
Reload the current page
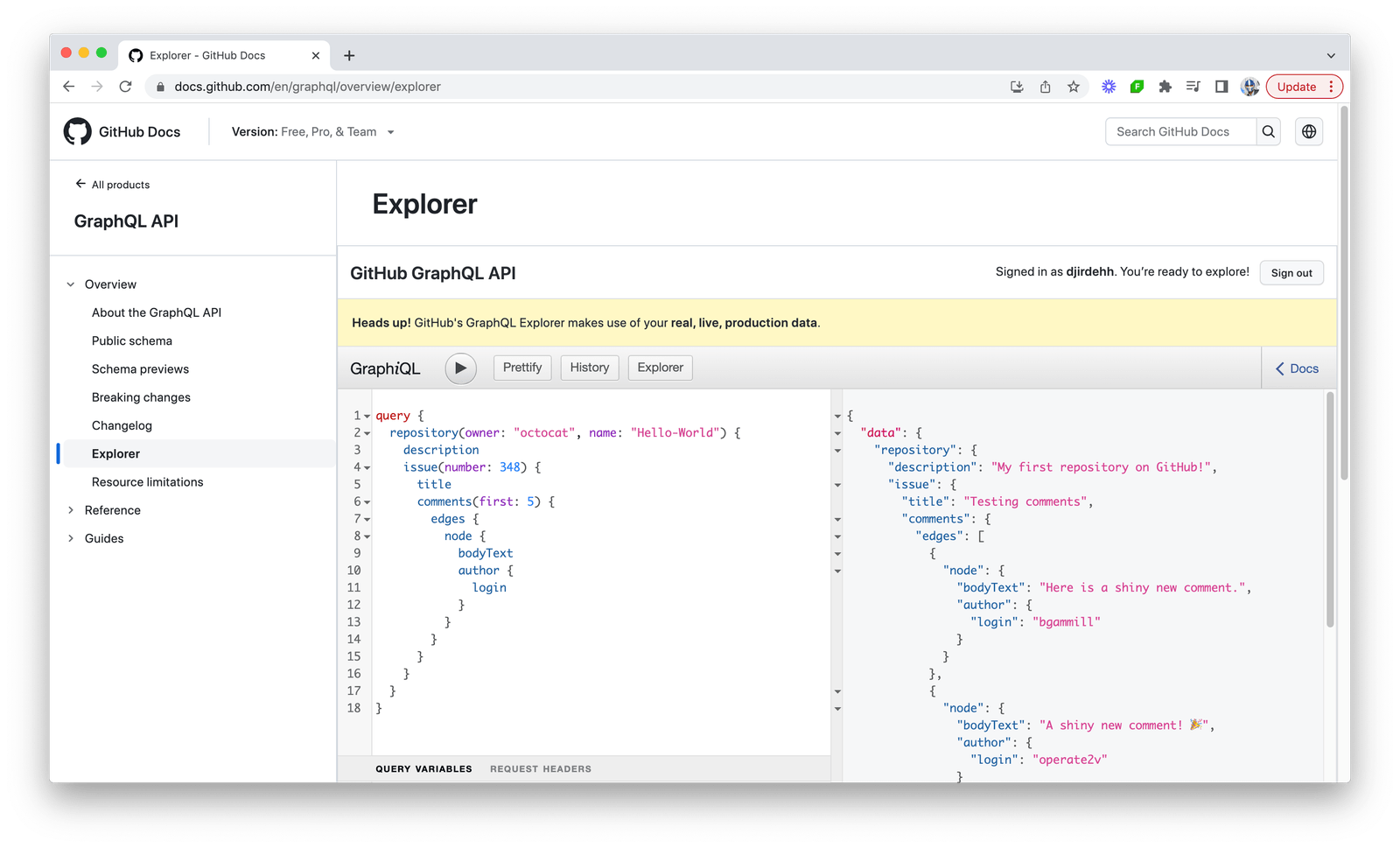click(125, 87)
